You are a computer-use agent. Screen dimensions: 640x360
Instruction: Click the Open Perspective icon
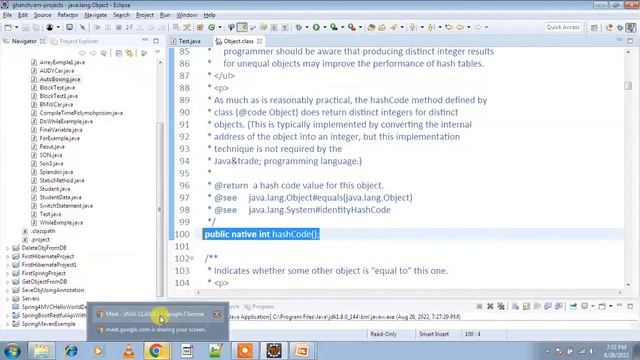point(594,27)
